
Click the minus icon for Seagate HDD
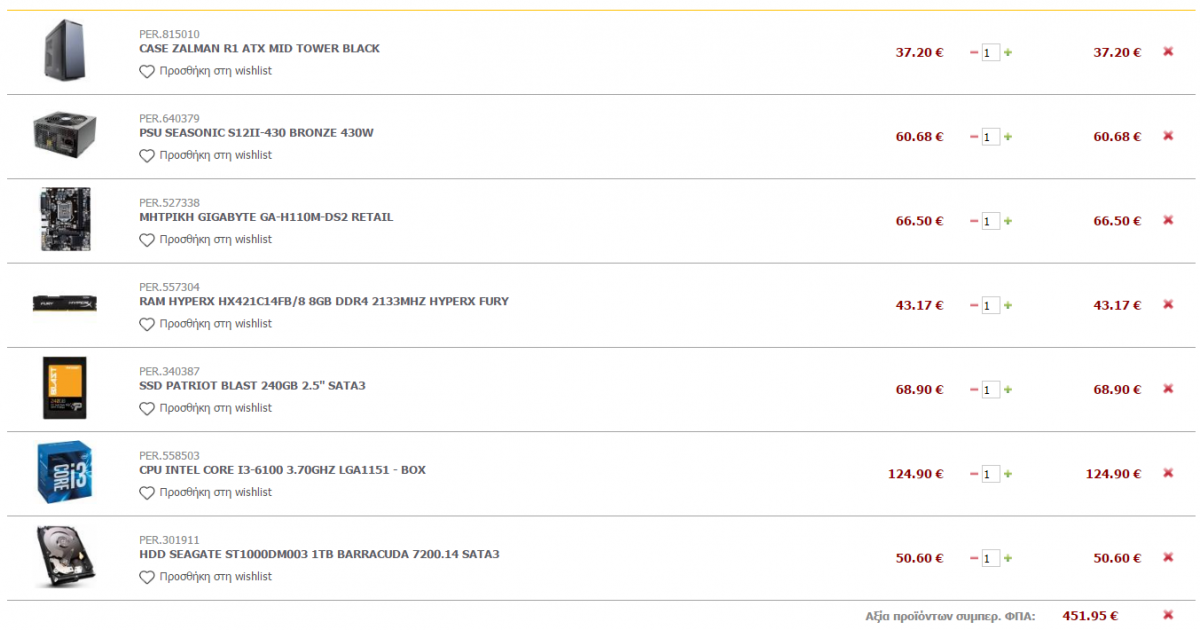click(974, 558)
